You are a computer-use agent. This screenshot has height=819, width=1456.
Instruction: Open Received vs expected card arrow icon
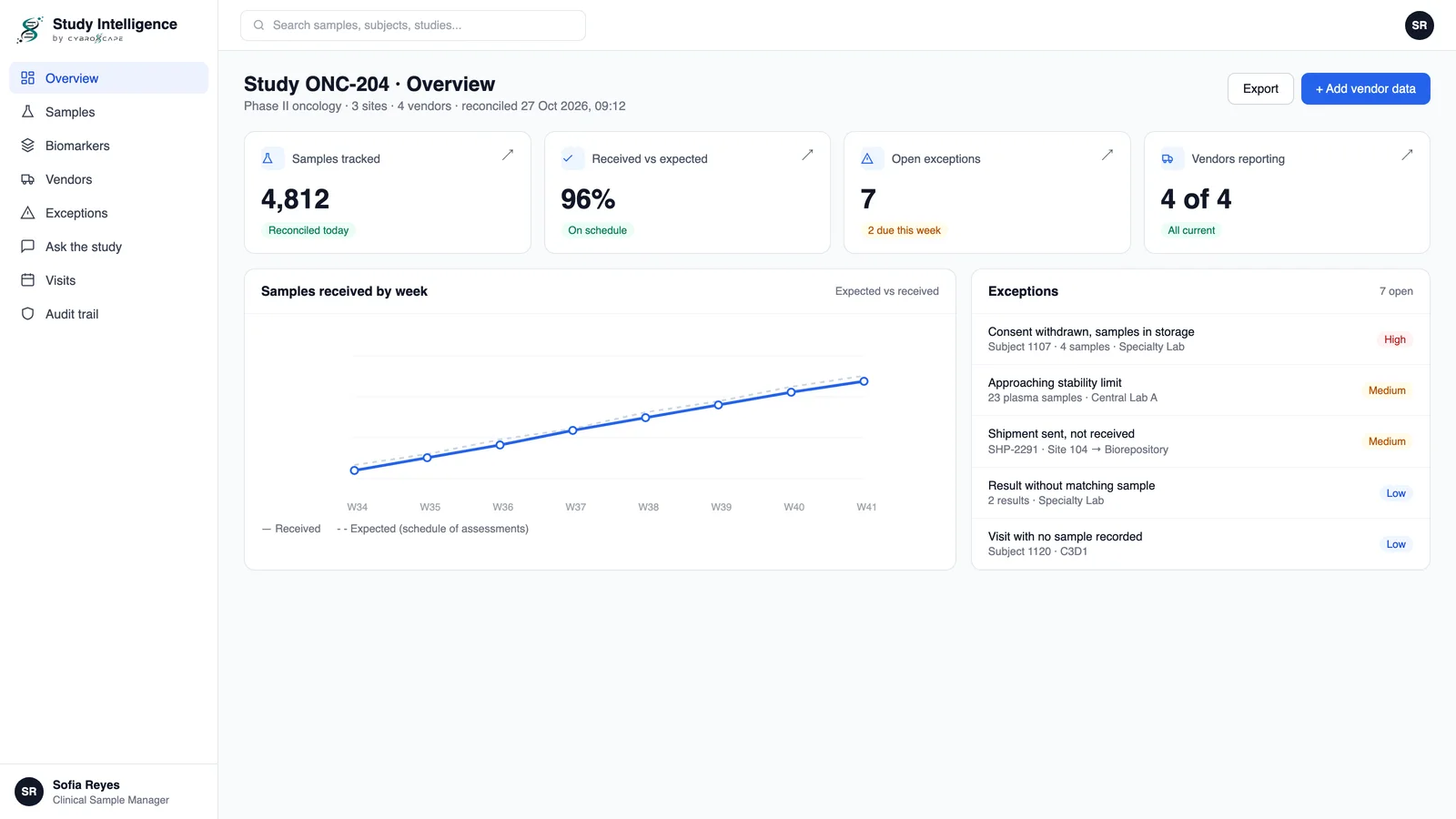click(x=807, y=155)
